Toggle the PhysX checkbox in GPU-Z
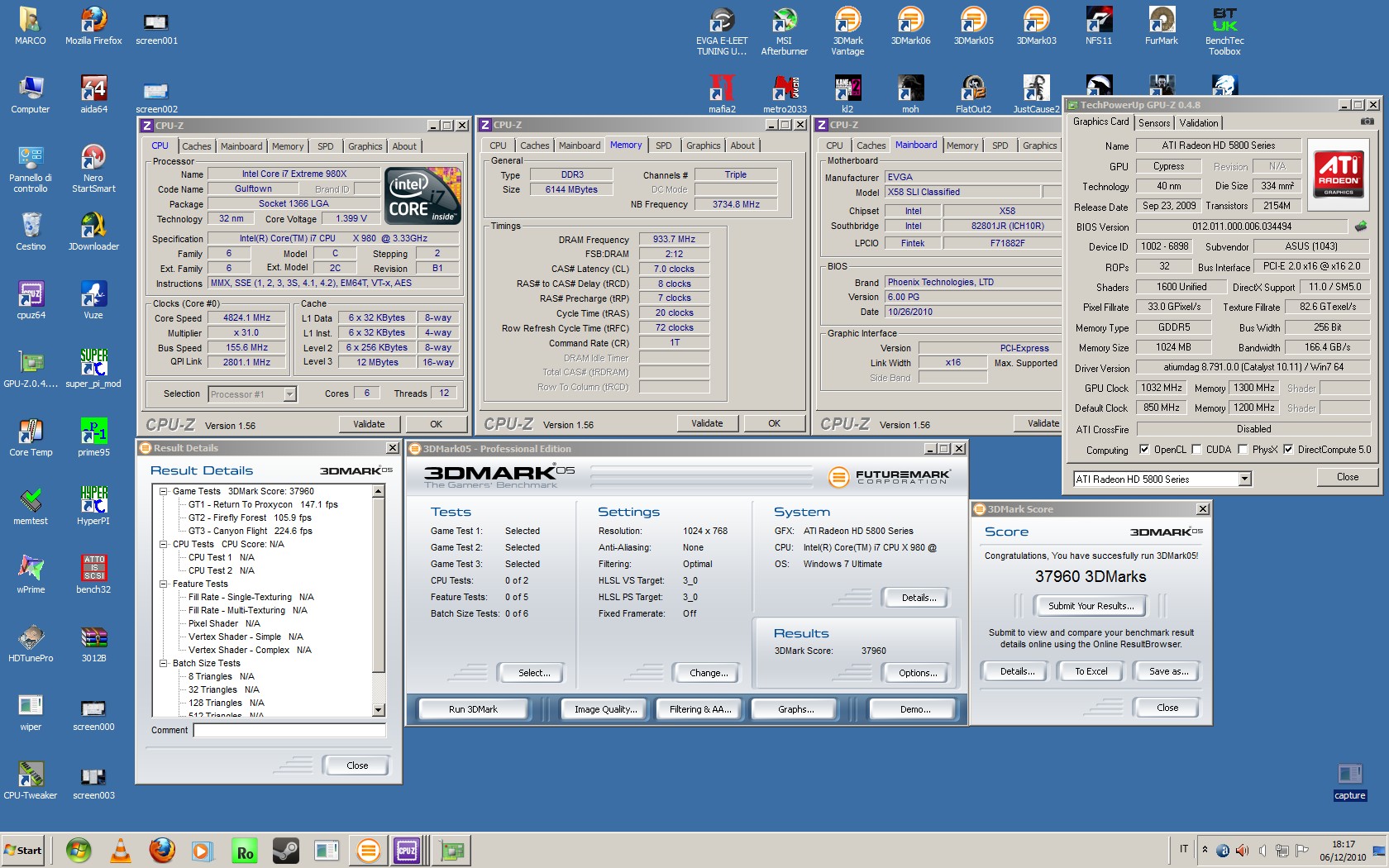The image size is (1389, 868). click(x=1243, y=450)
